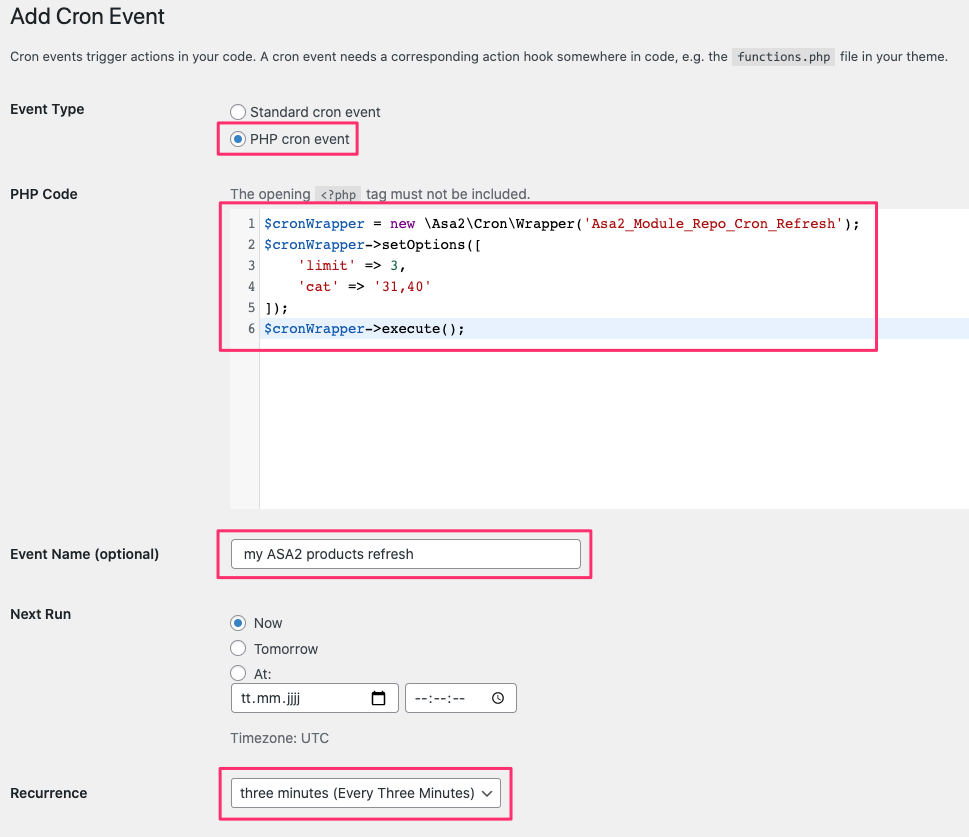969x837 pixels.
Task: Click line number 6 in the editor gutter
Action: [250, 328]
